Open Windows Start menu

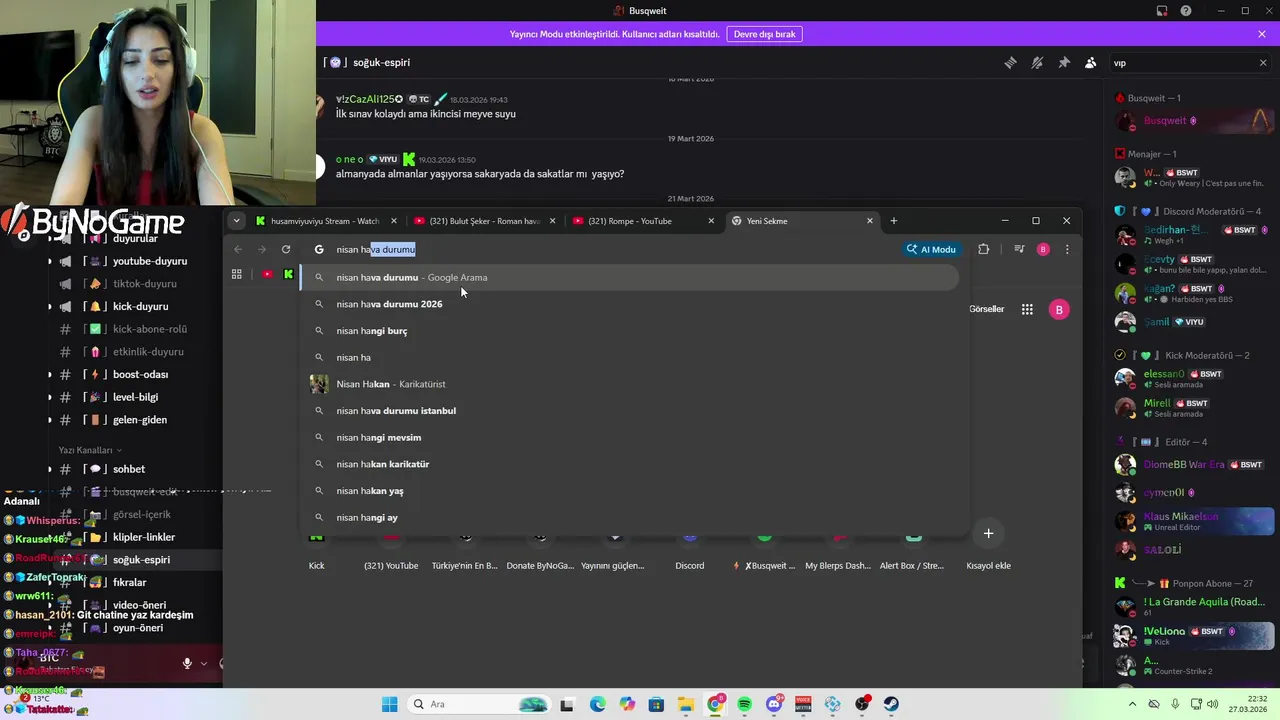390,704
